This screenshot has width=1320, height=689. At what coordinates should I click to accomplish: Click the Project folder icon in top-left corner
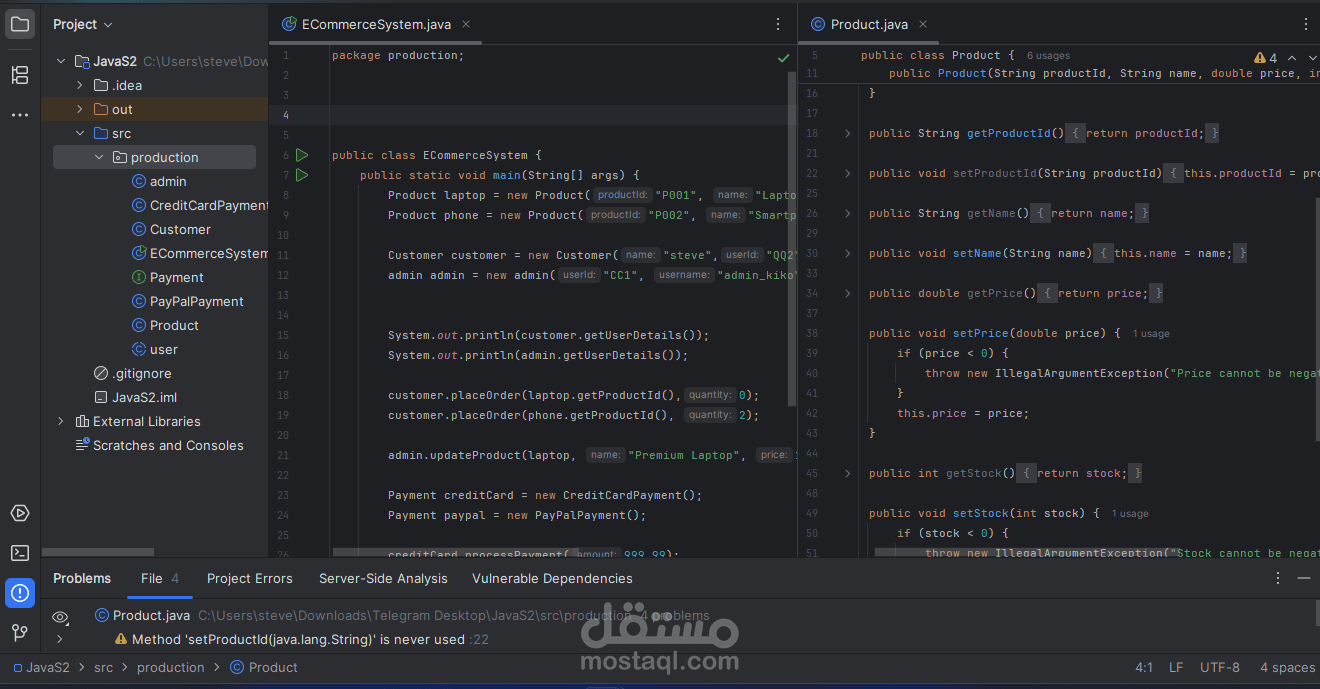[20, 24]
